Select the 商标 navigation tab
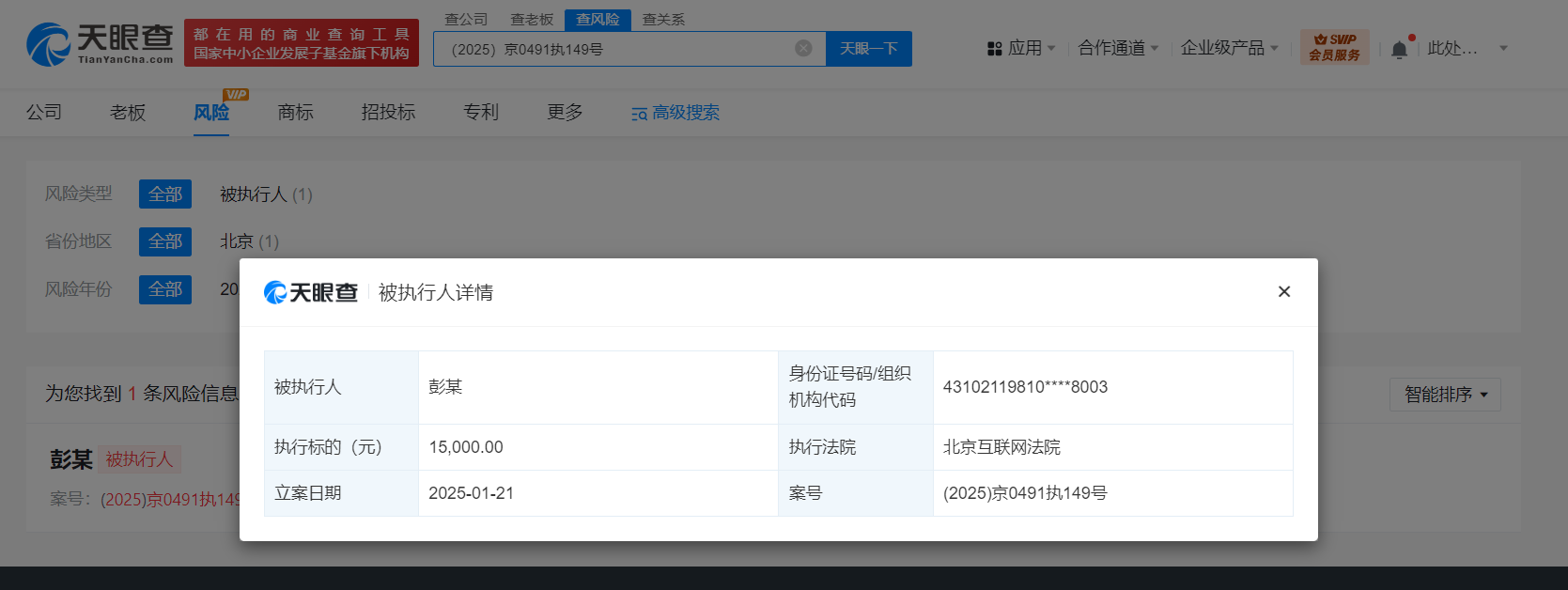The image size is (1568, 590). pyautogui.click(x=295, y=113)
